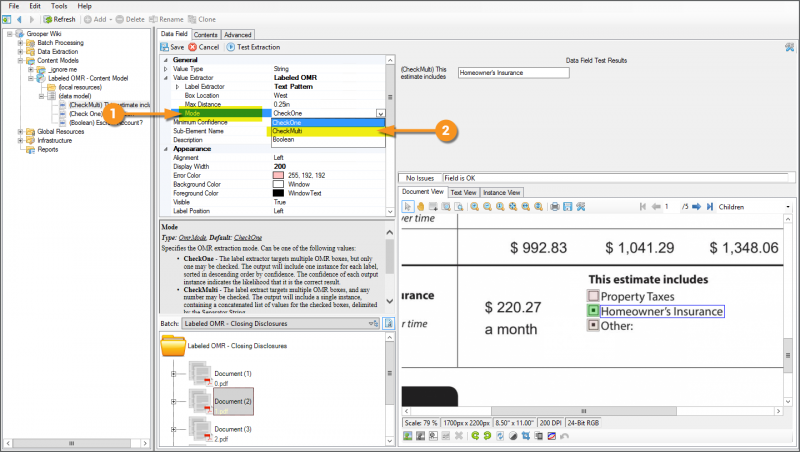This screenshot has height=452, width=800.
Task: Rotate image right with green arrow
Action: point(487,436)
